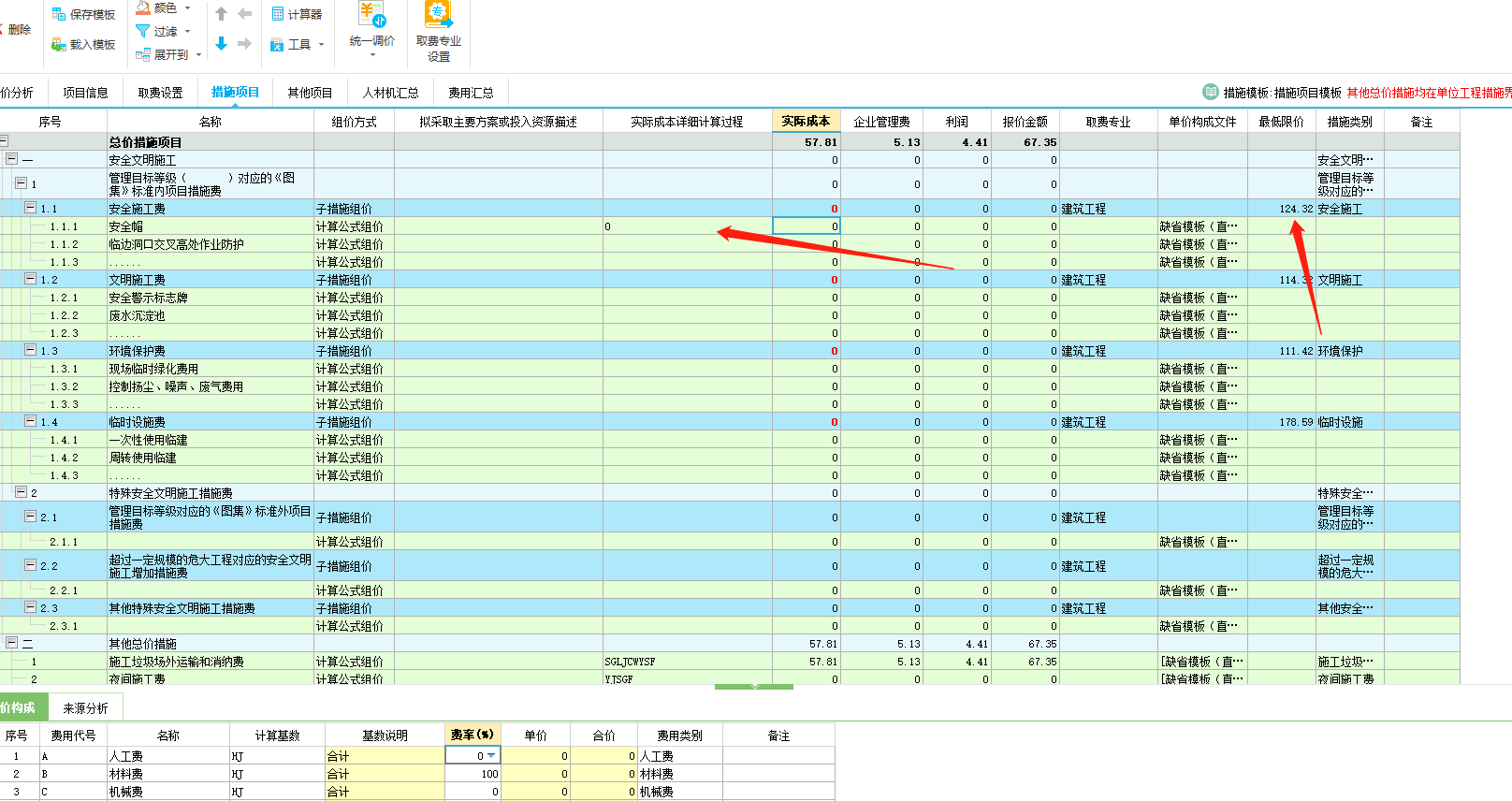
Task: Open the 来源分析 bottom tab
Action: click(x=85, y=708)
